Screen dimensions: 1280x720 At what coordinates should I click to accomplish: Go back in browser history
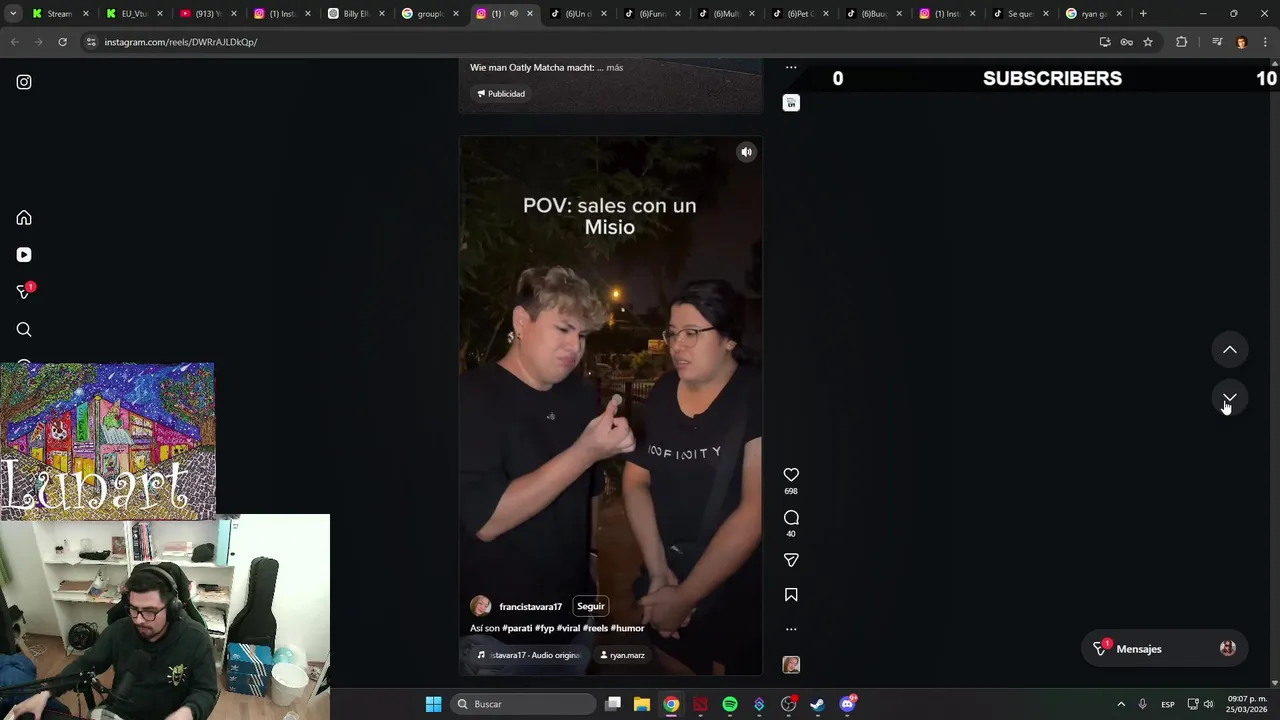(x=14, y=42)
